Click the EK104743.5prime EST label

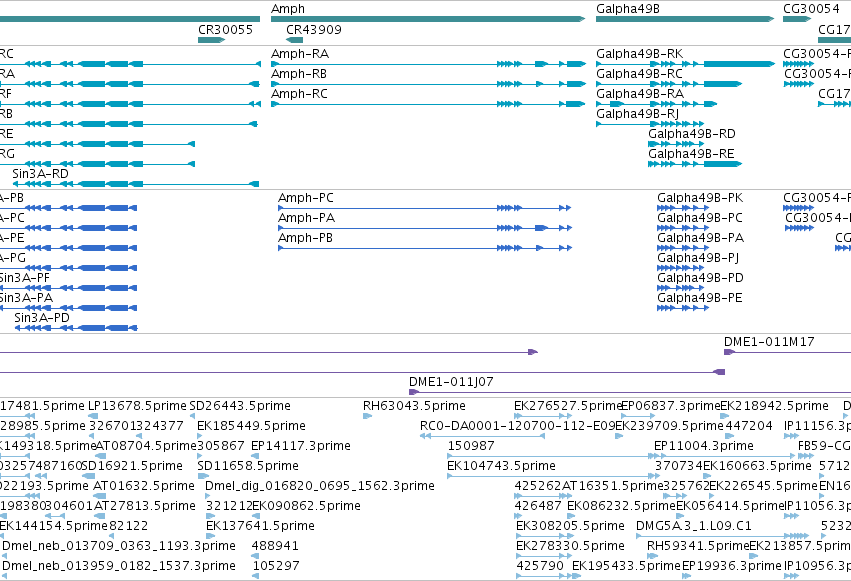click(501, 466)
